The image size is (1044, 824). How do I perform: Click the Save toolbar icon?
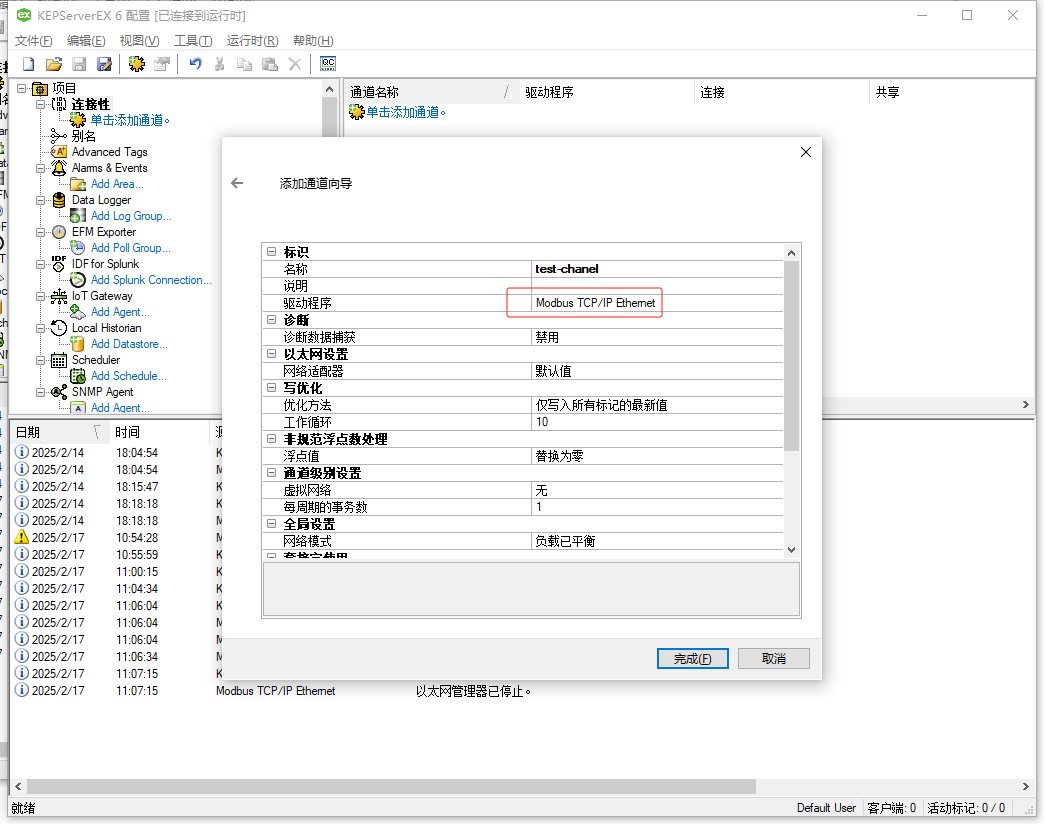(79, 64)
